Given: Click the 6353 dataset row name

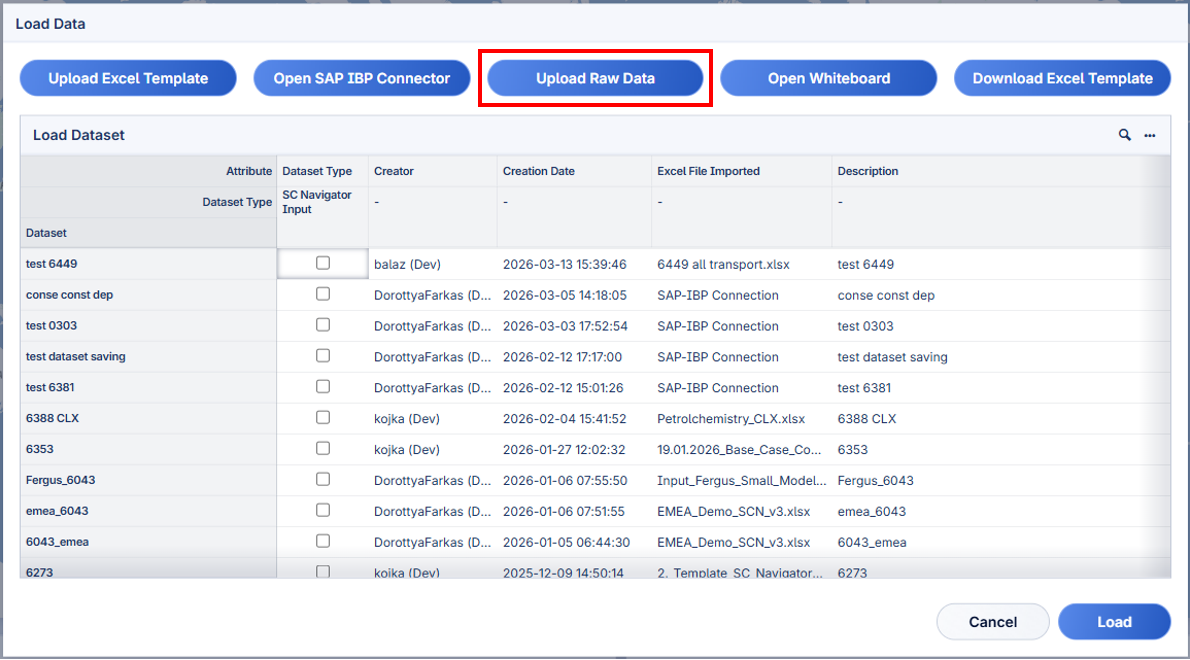Looking at the screenshot, I should (40, 449).
